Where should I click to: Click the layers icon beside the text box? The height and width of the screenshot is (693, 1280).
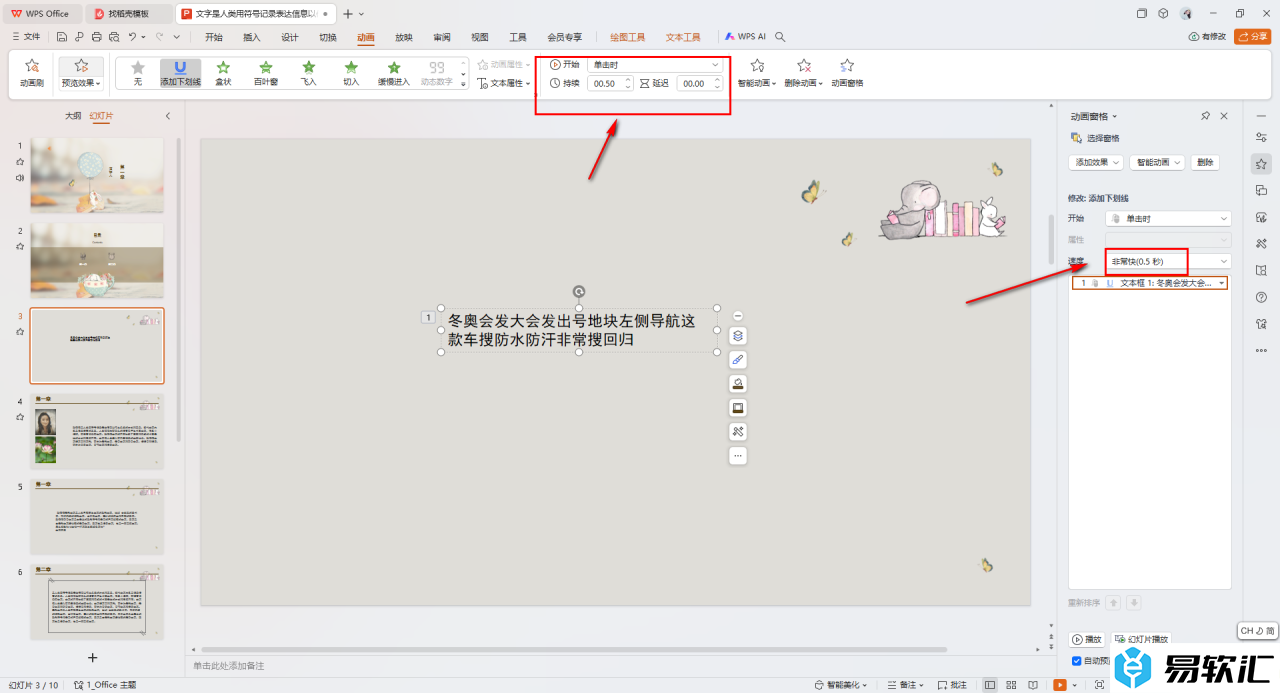[738, 336]
